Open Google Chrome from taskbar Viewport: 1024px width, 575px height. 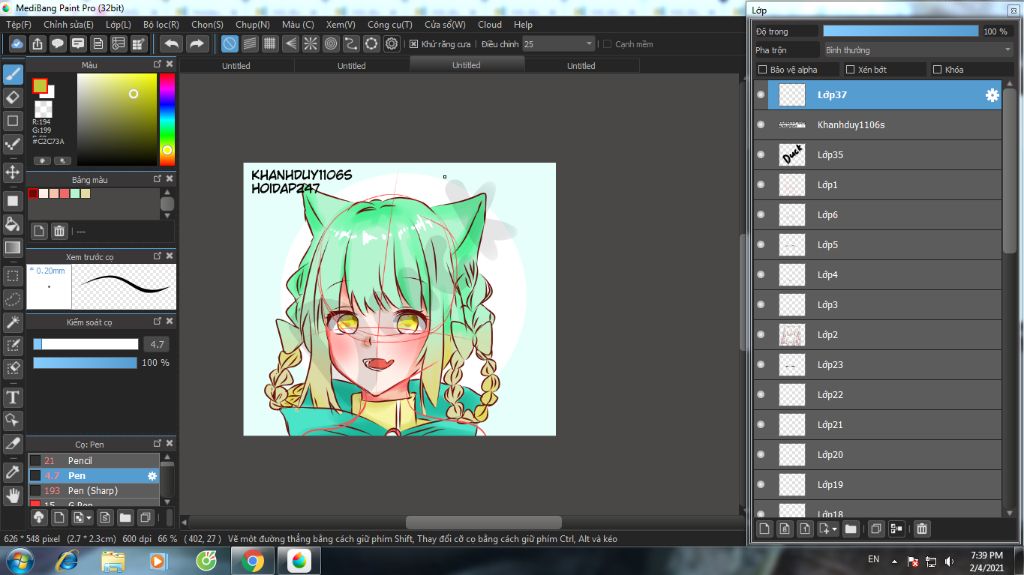point(252,561)
